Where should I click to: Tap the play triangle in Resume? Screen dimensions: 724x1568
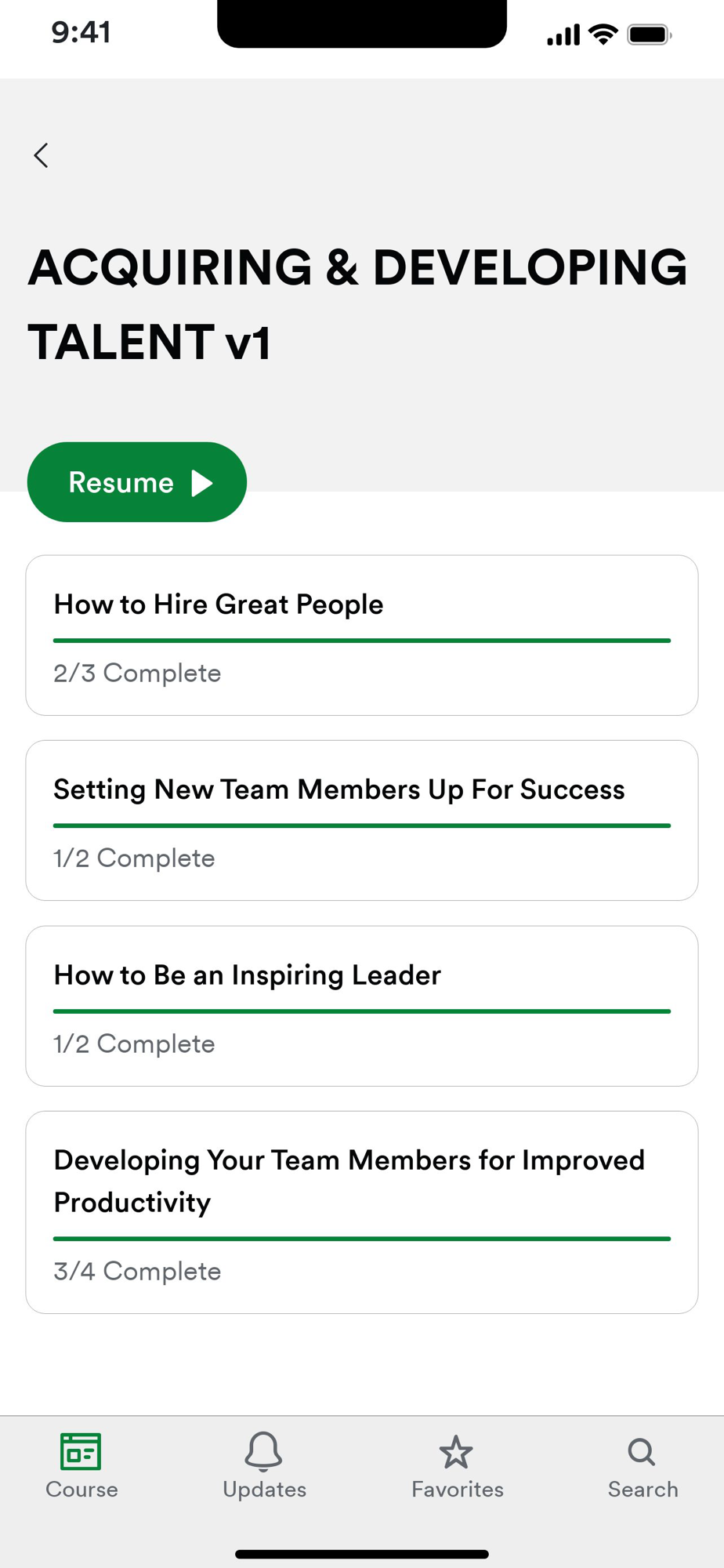pos(202,483)
